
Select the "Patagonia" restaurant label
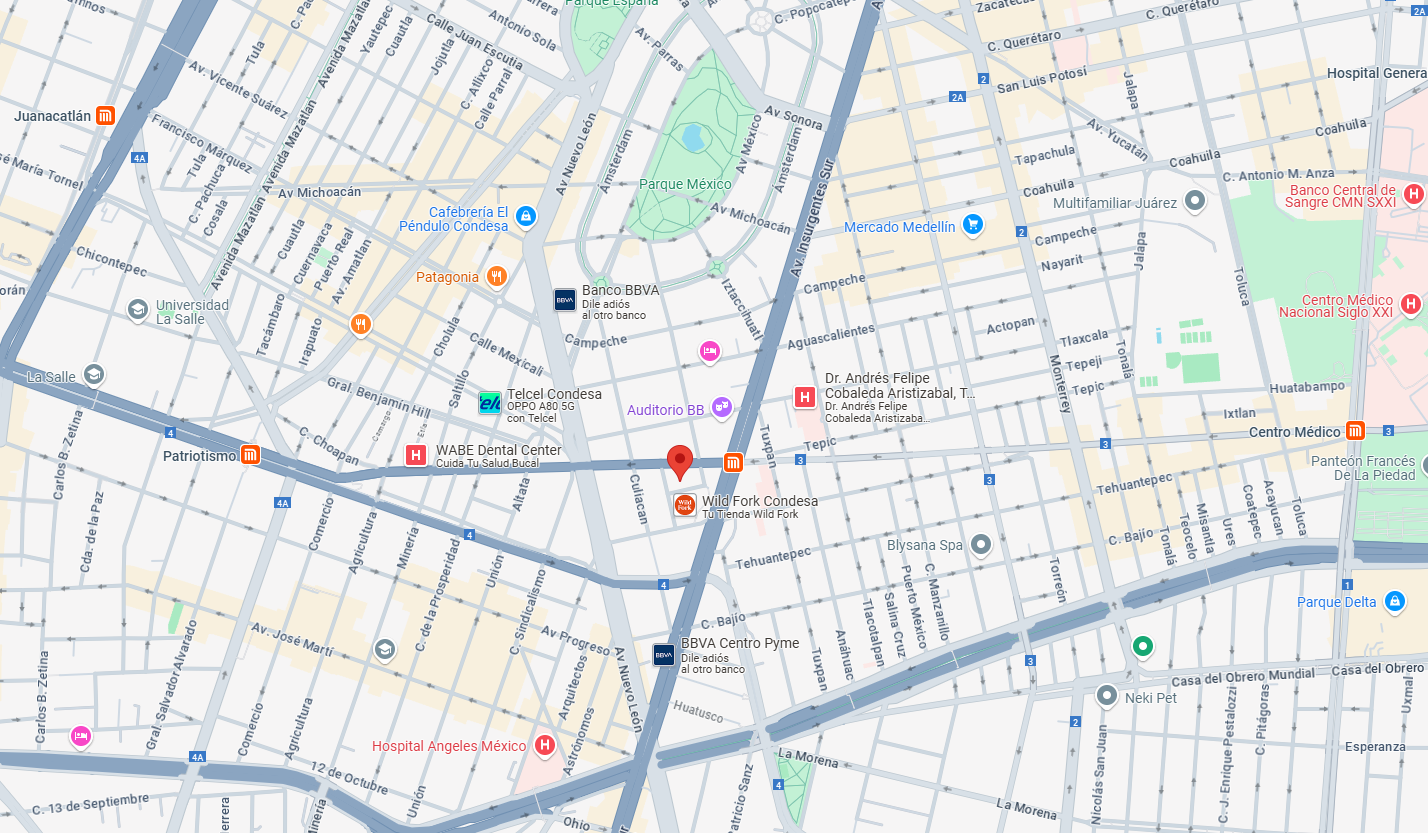(447, 277)
